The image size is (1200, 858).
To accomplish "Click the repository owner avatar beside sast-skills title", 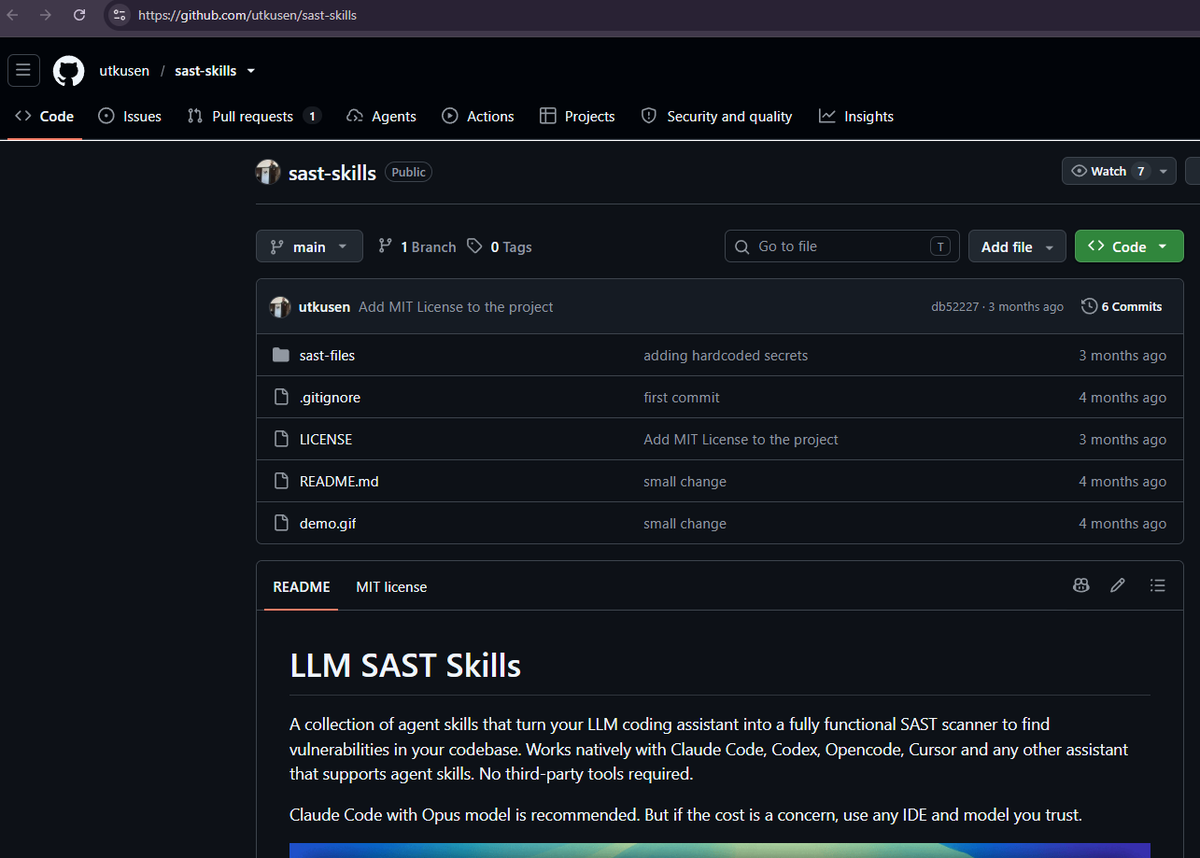I will pos(268,172).
